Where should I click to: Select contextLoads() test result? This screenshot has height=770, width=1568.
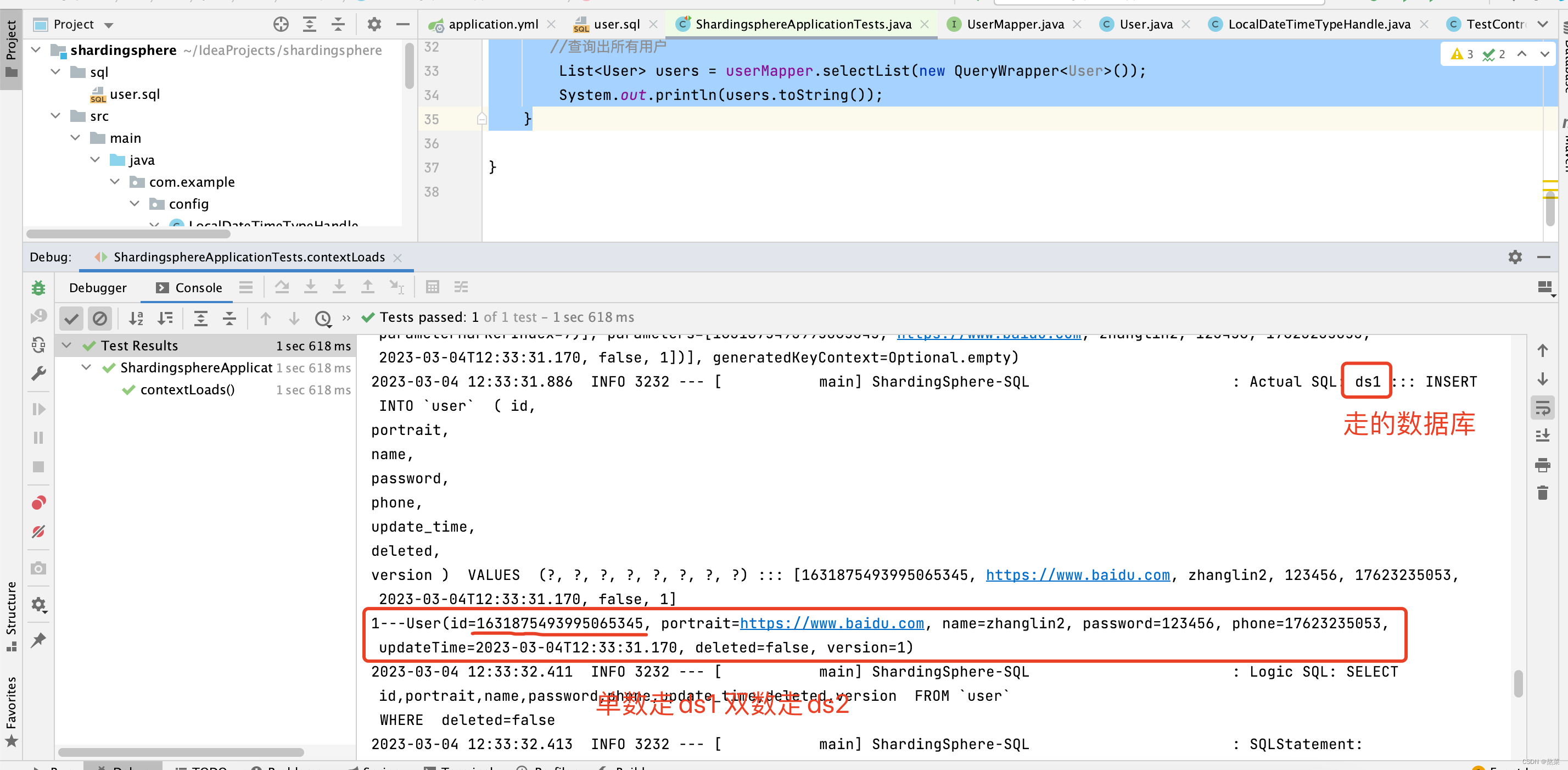tap(187, 389)
